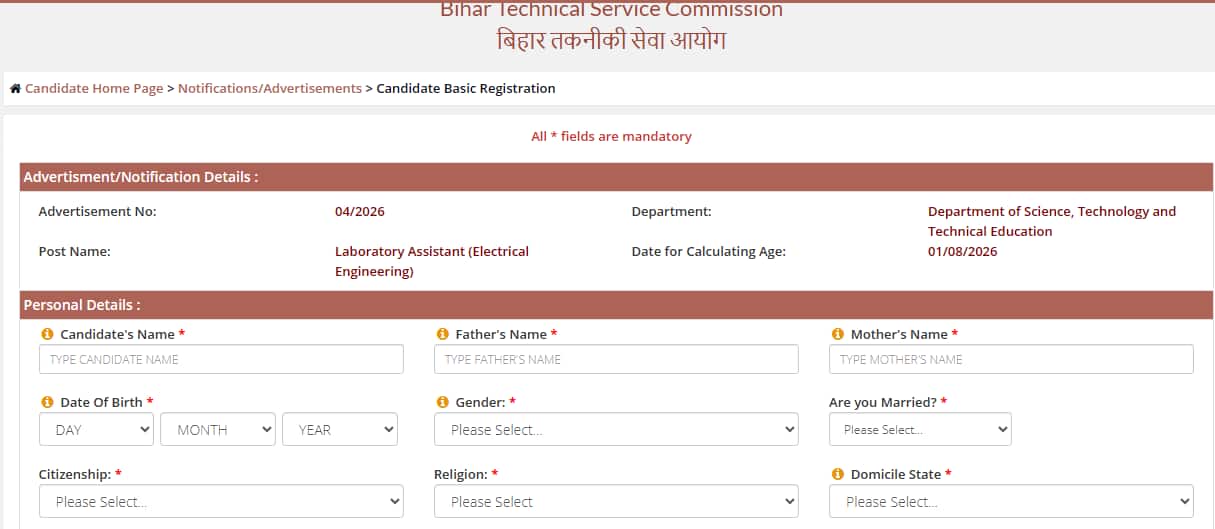This screenshot has height=529, width=1215.
Task: Open the Religion dropdown
Action: [x=616, y=502]
